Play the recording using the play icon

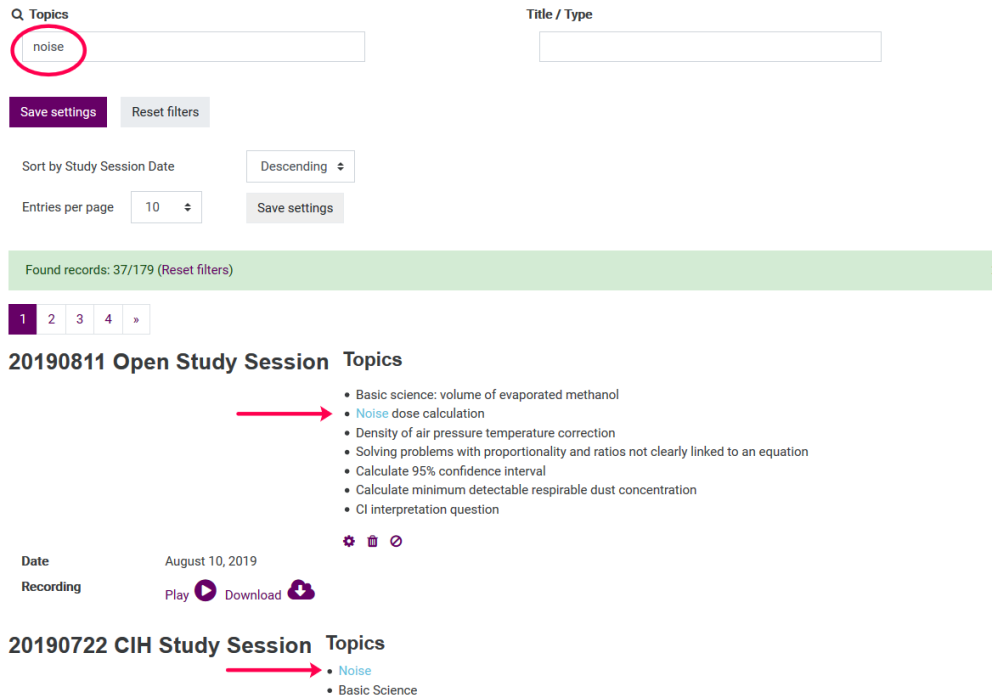pyautogui.click(x=204, y=592)
